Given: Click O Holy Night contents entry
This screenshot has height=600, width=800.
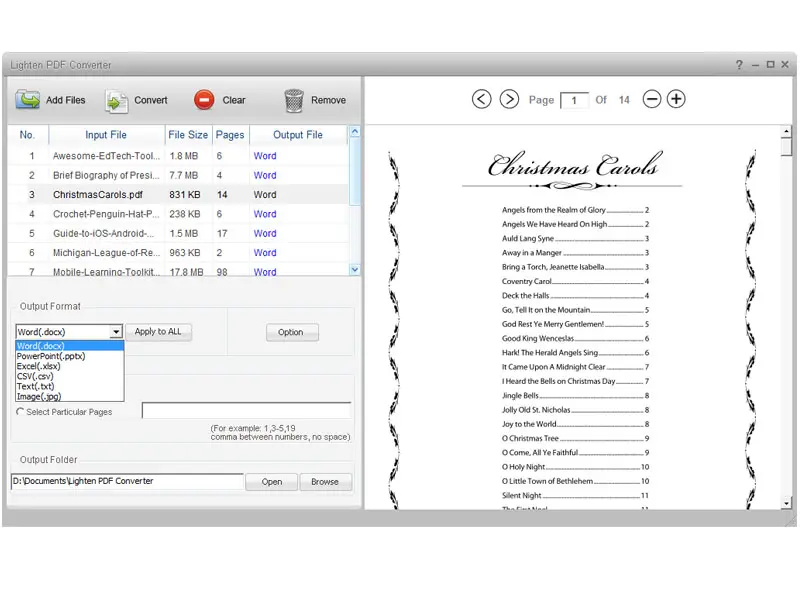Looking at the screenshot, I should point(575,466).
